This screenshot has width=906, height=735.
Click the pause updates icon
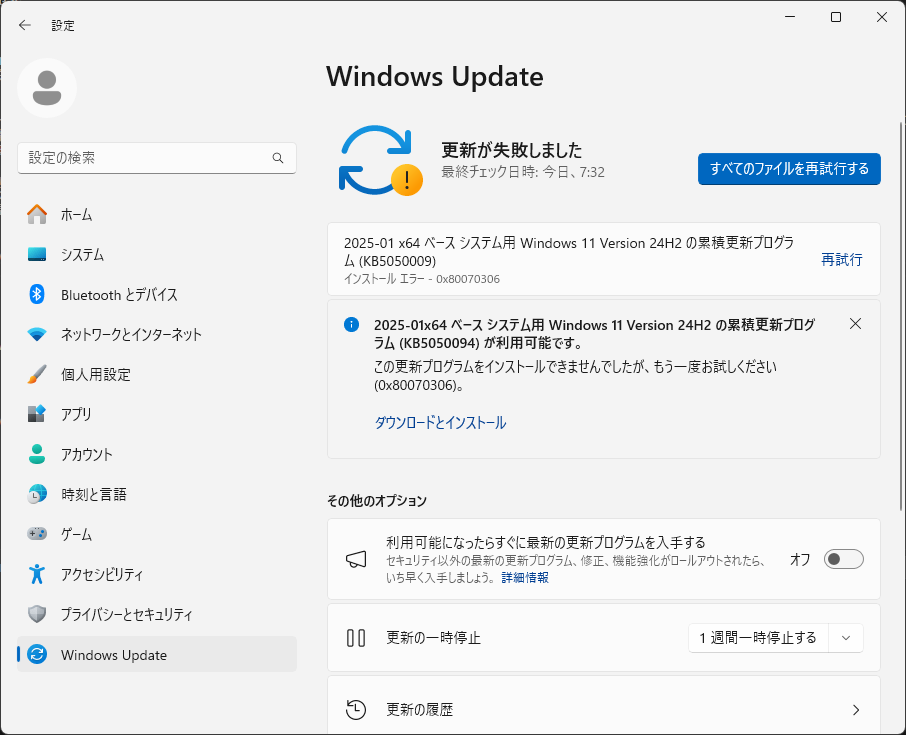point(356,638)
